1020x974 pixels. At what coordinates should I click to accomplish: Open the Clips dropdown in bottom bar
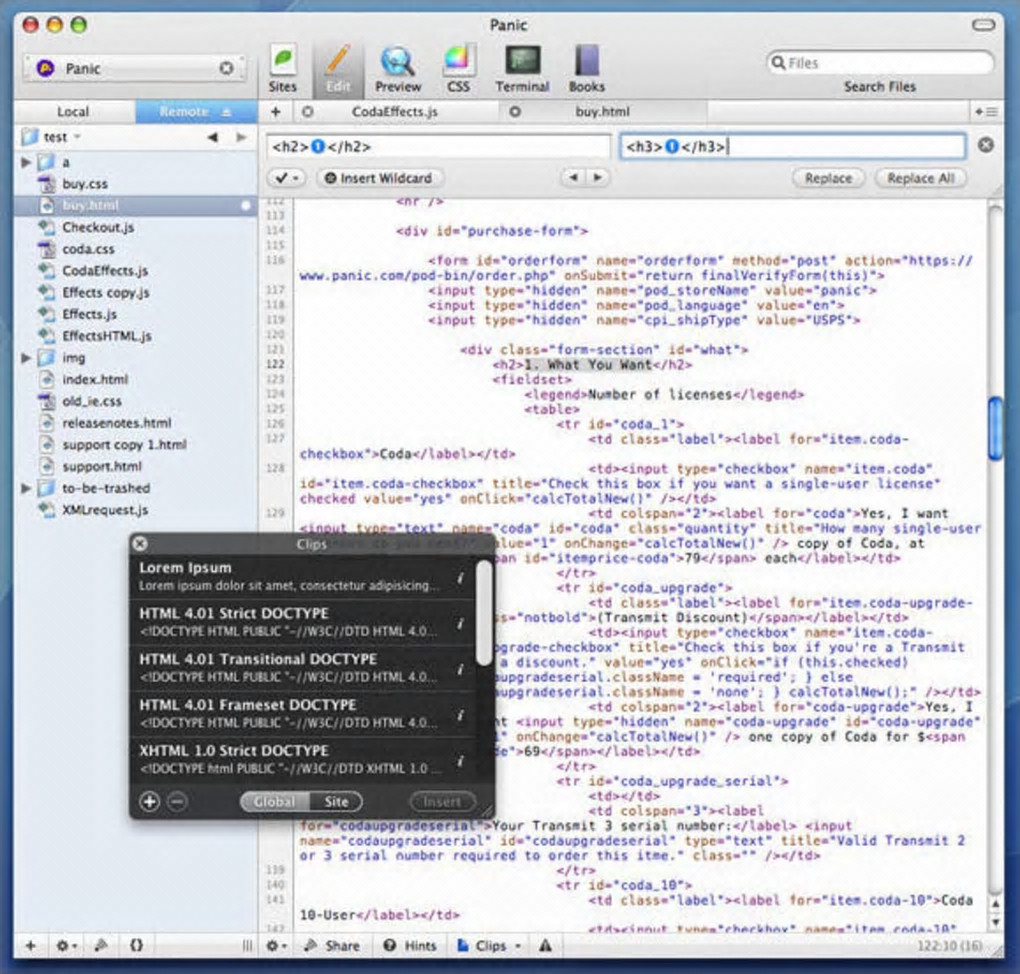(490, 945)
